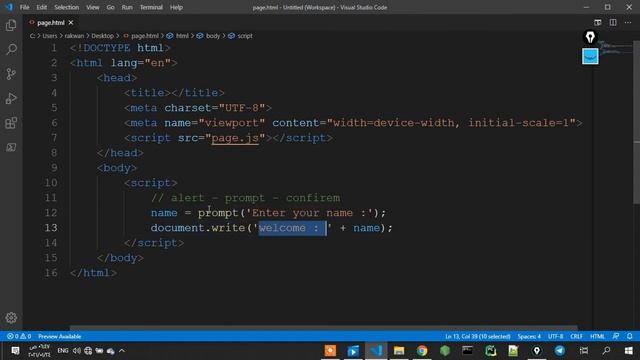Follow the page.js link on line 7
Viewport: 640px width, 360px height.
(x=235, y=138)
